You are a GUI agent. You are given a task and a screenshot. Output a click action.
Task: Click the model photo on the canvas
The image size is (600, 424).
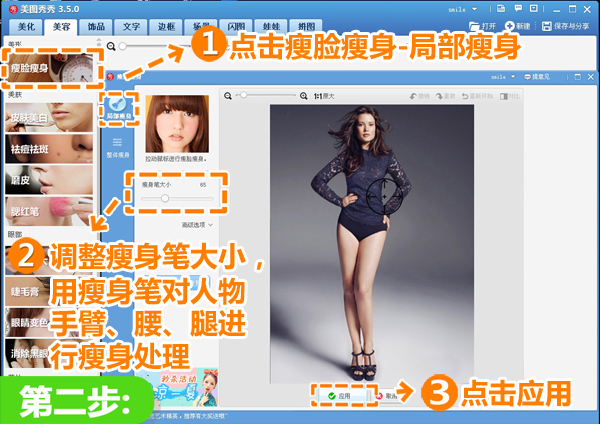point(372,244)
